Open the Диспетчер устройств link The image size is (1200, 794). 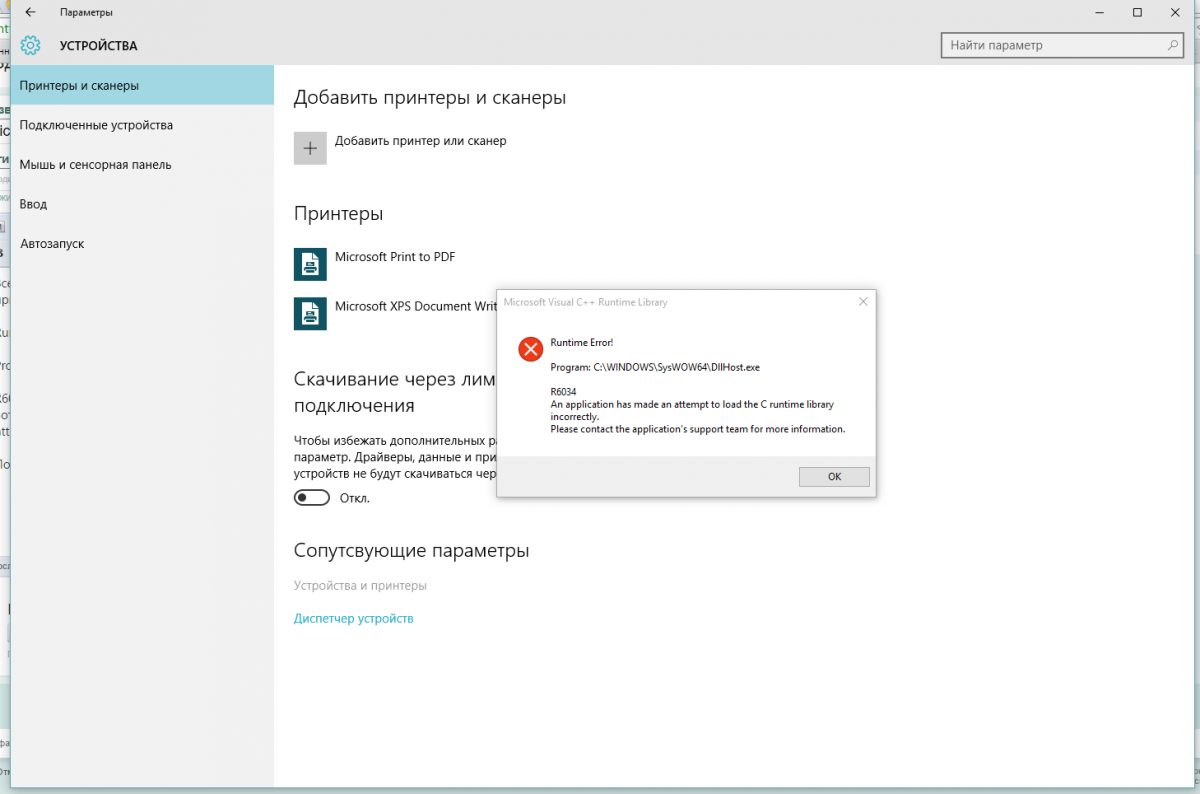click(353, 619)
